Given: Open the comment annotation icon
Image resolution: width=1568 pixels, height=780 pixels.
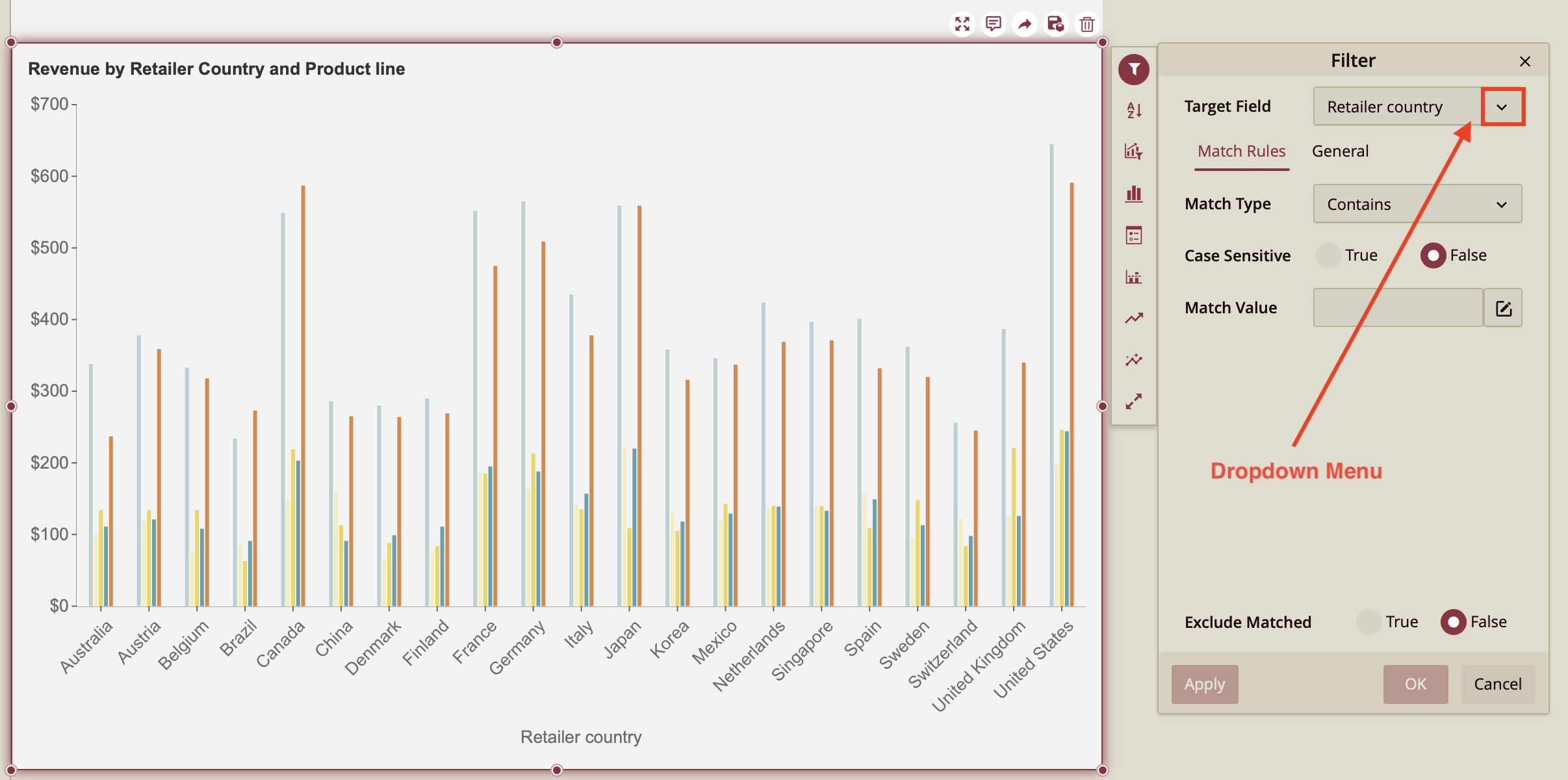Looking at the screenshot, I should [994, 25].
